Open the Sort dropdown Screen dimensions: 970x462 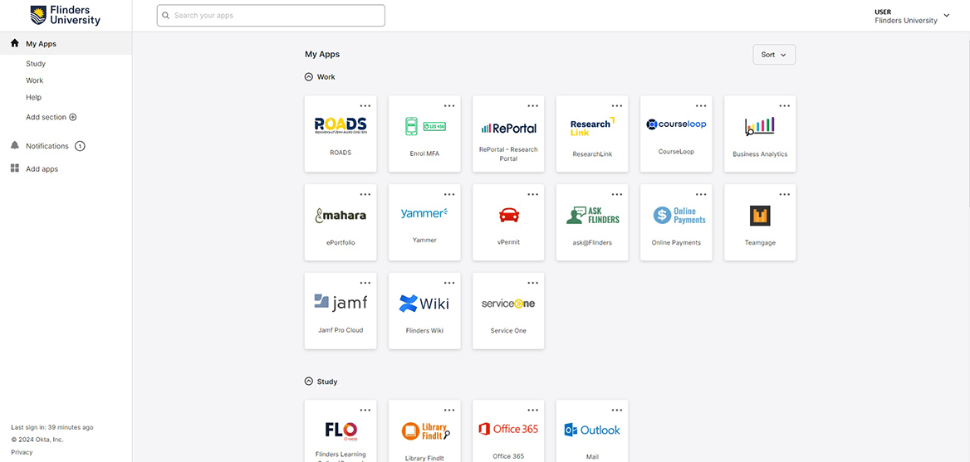[774, 54]
